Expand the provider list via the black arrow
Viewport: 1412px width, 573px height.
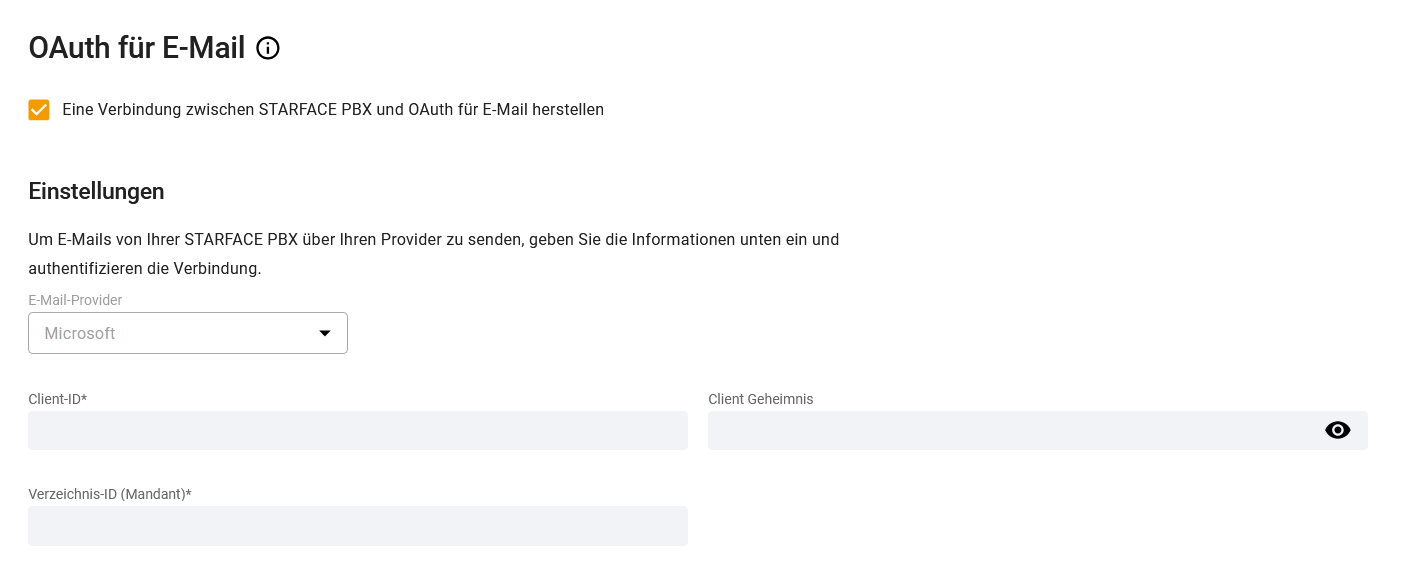[325, 333]
